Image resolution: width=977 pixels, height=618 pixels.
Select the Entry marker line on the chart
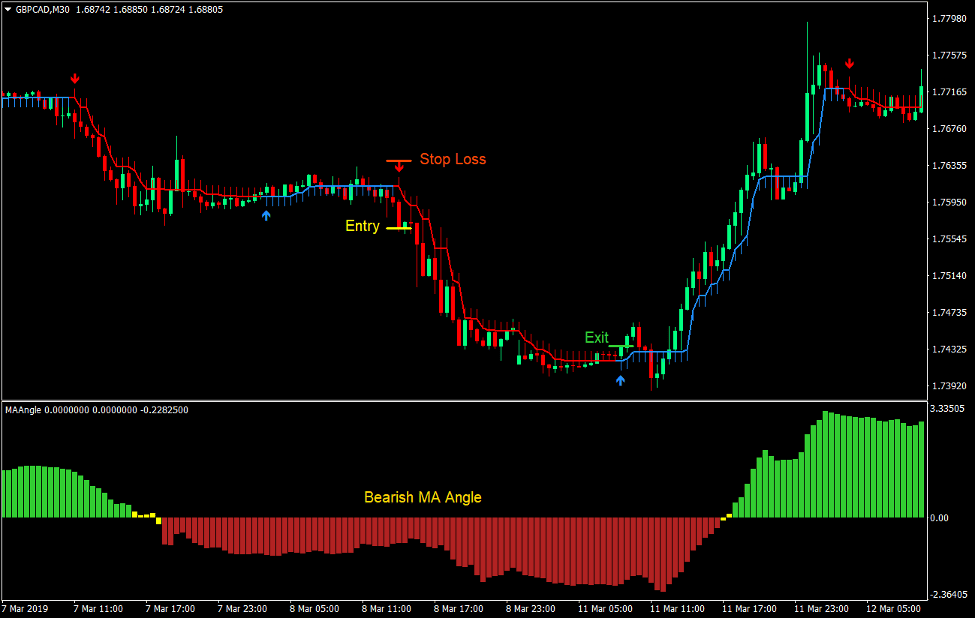coord(399,227)
